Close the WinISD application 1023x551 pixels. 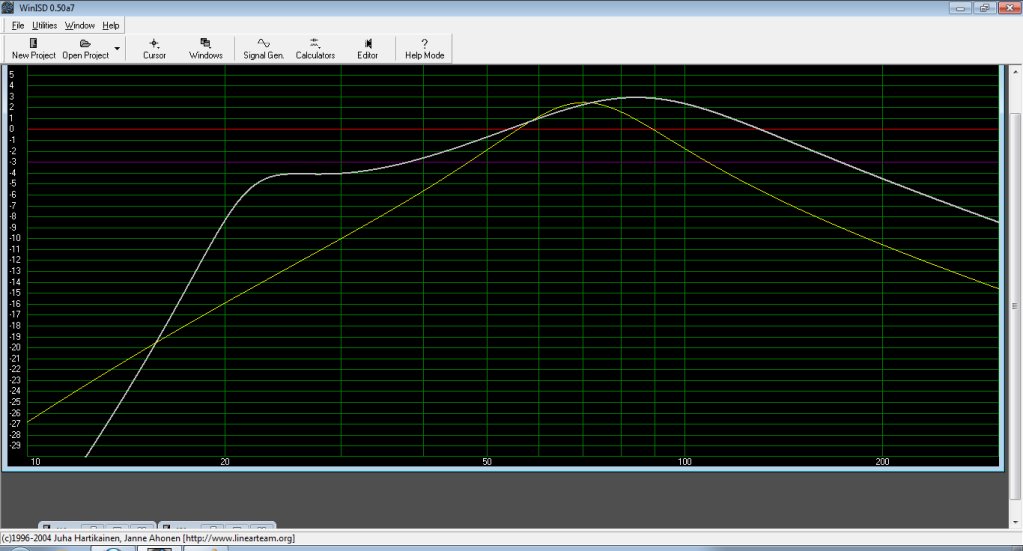pos(1009,8)
